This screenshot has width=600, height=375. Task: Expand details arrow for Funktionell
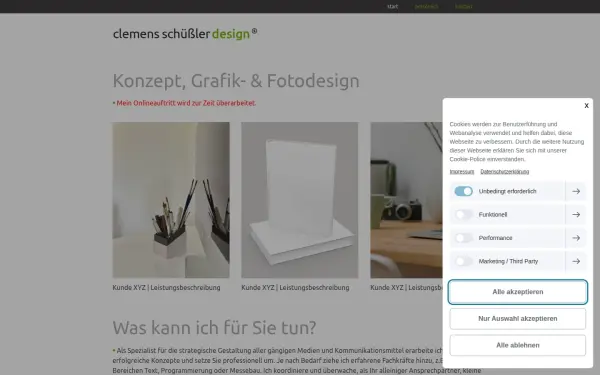(576, 215)
